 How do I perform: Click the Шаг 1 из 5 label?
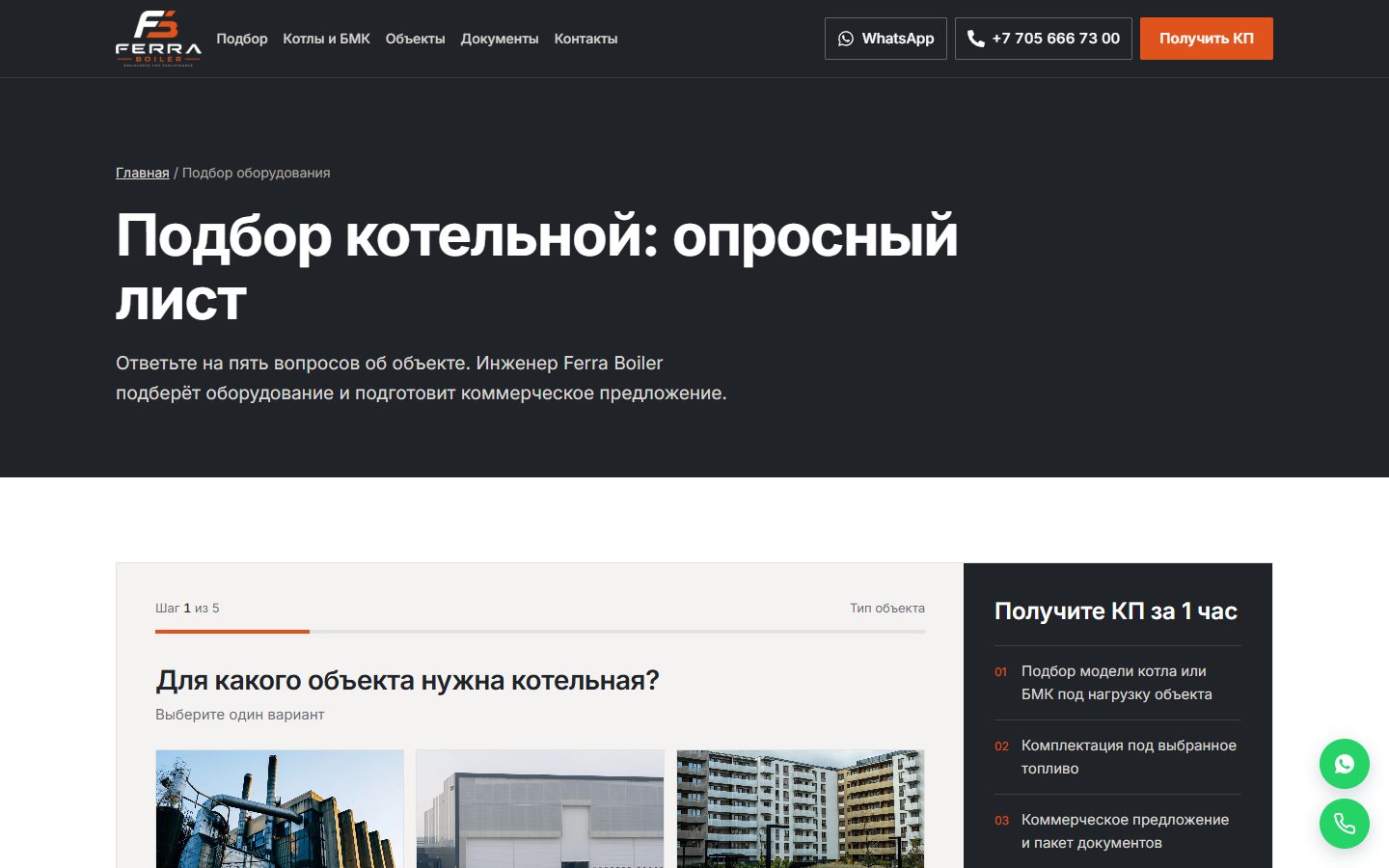(187, 608)
